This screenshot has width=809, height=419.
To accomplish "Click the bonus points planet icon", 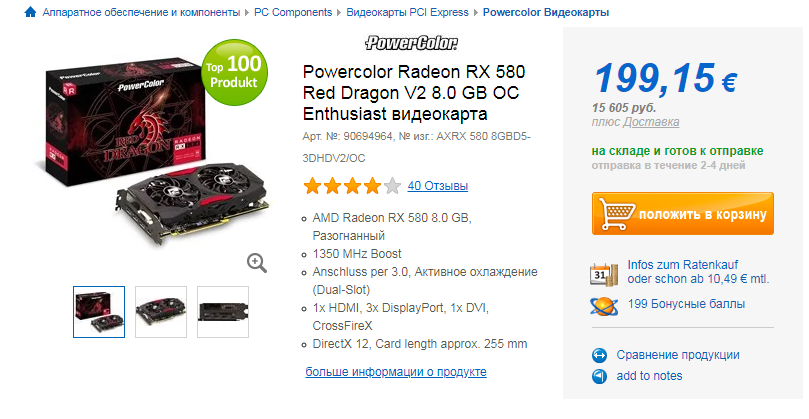I will pyautogui.click(x=604, y=305).
